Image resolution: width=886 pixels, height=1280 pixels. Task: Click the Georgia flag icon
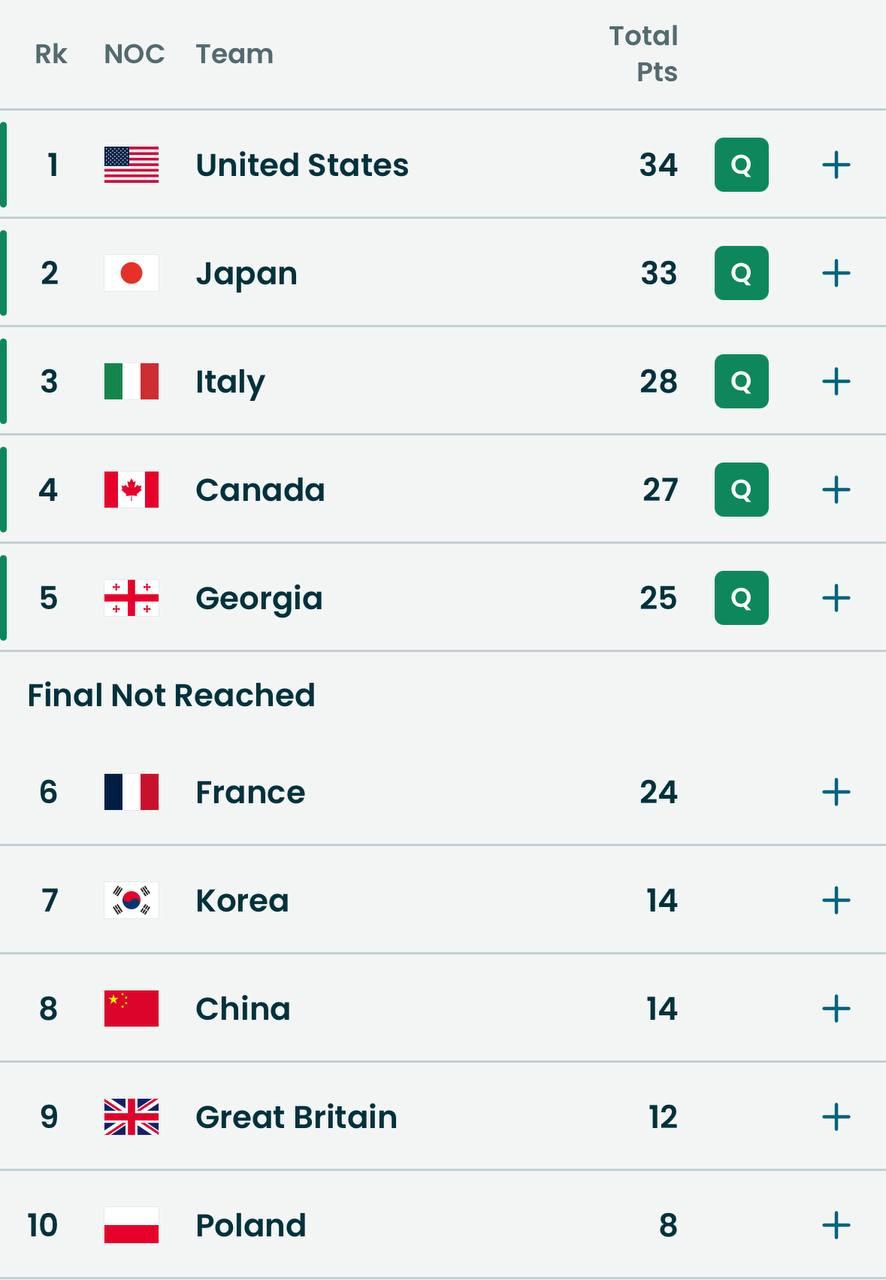point(131,598)
